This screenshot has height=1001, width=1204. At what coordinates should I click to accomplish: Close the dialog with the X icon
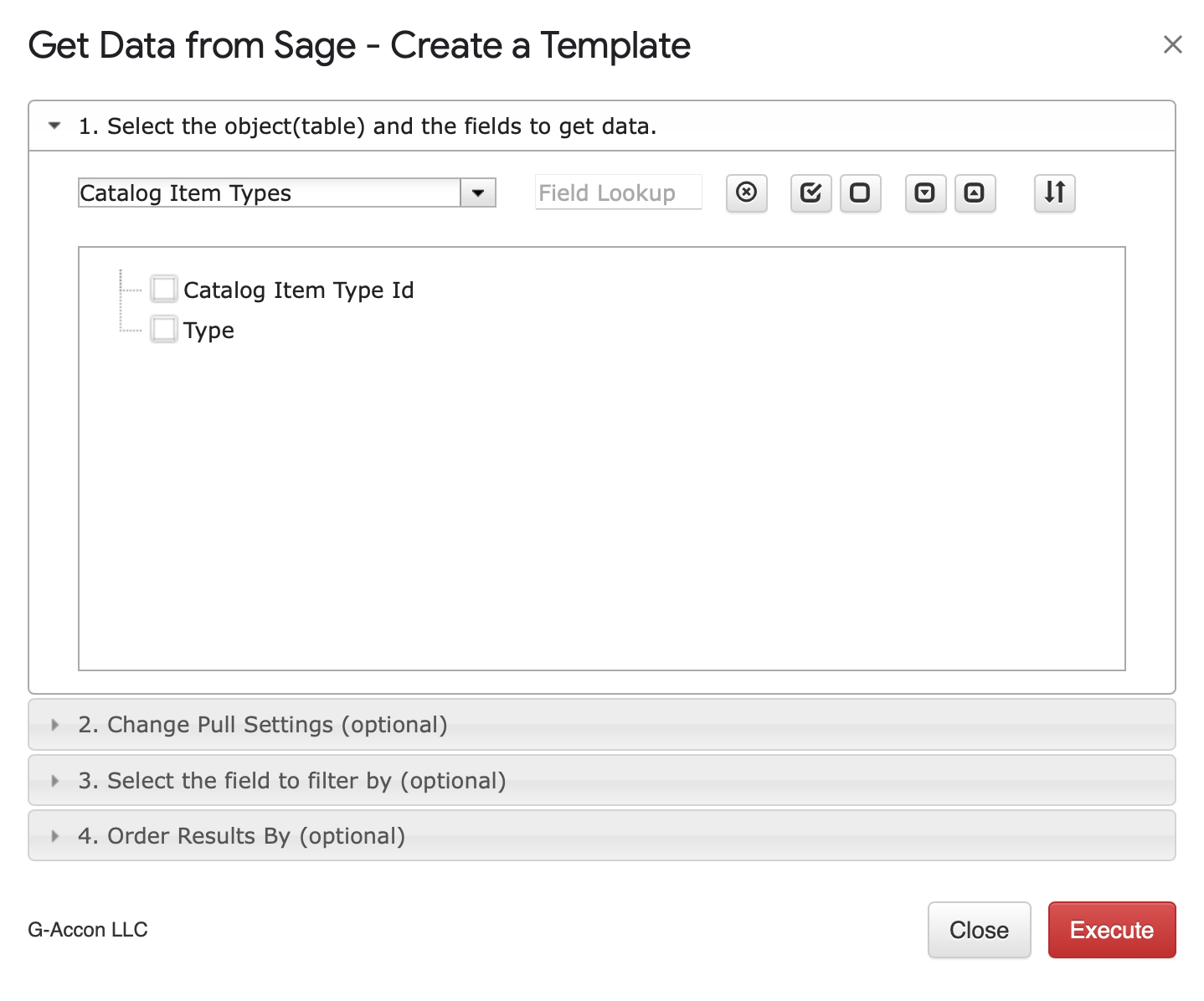(x=1172, y=44)
